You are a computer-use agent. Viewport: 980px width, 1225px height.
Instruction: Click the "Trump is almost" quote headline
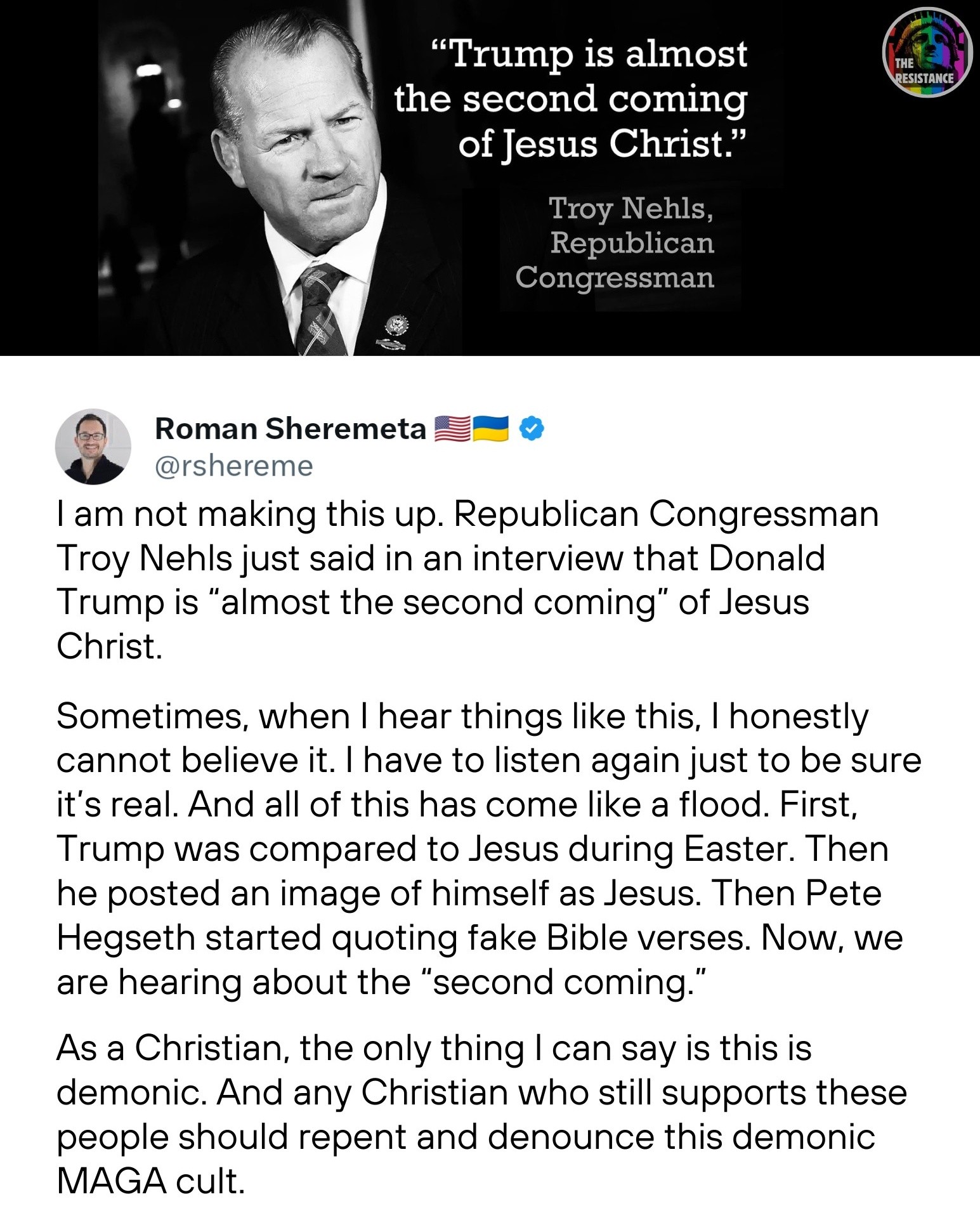(589, 54)
